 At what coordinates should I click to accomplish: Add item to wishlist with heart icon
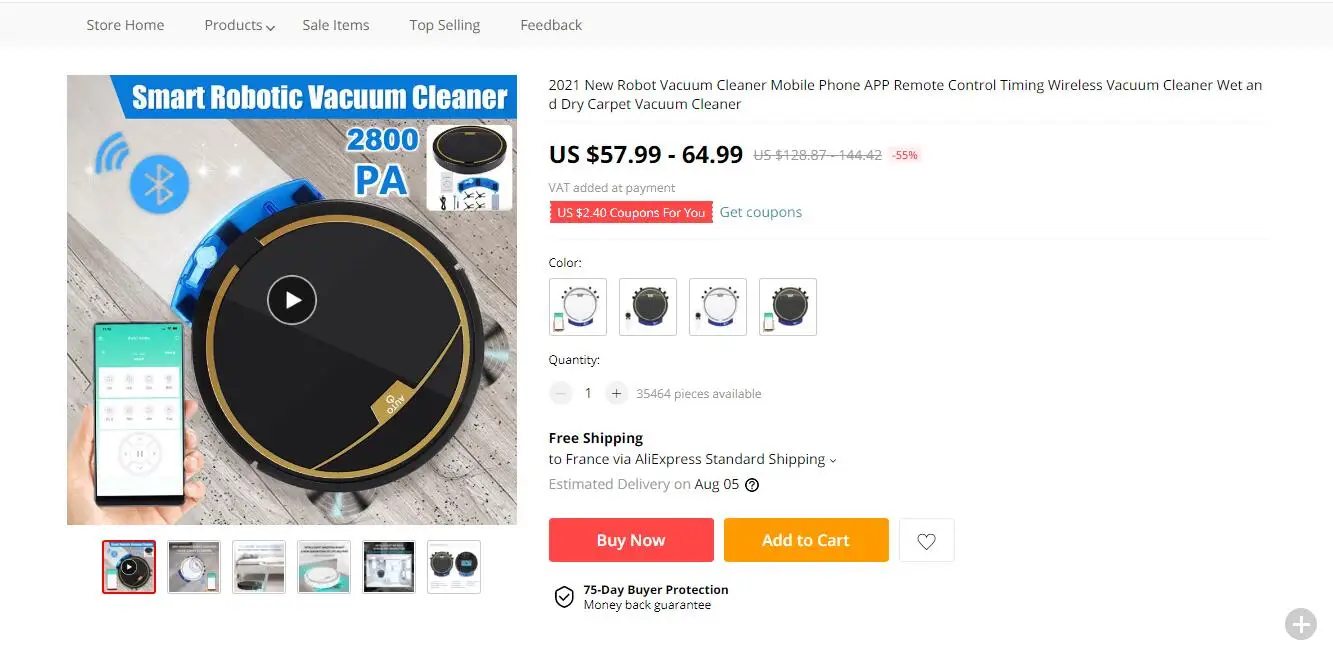[926, 540]
